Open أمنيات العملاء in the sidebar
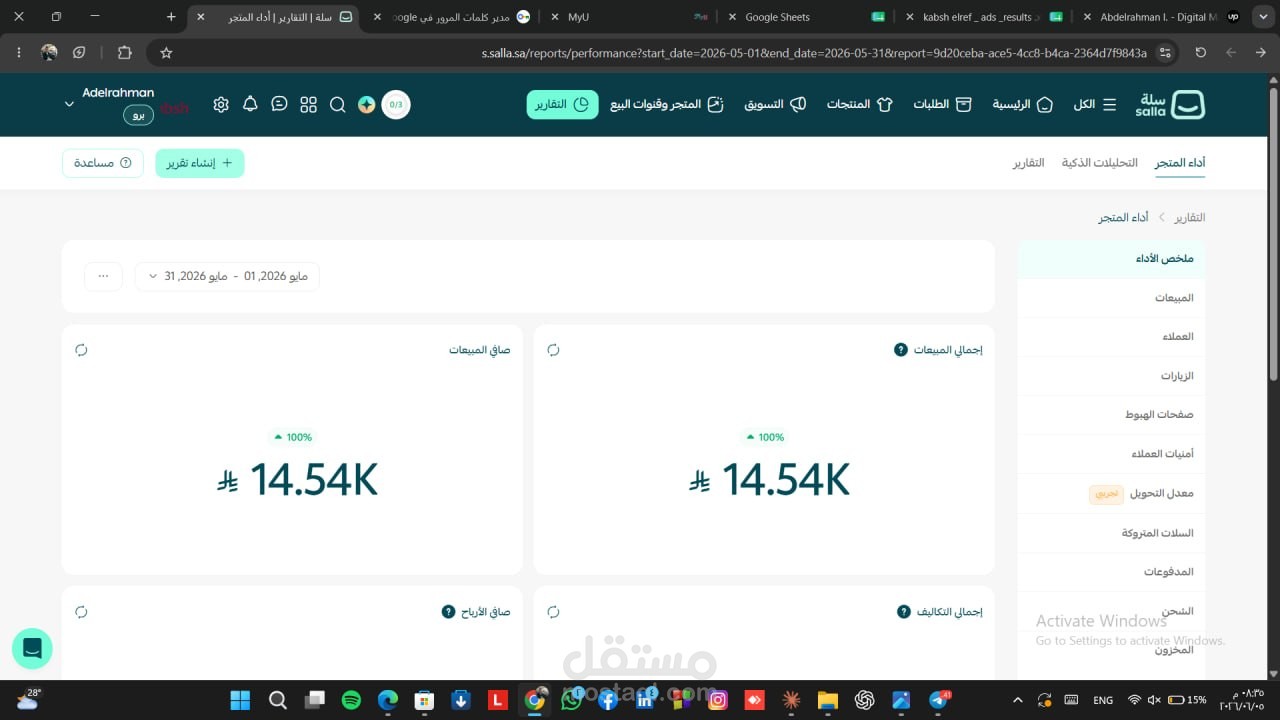This screenshot has width=1280, height=720. 1112,454
